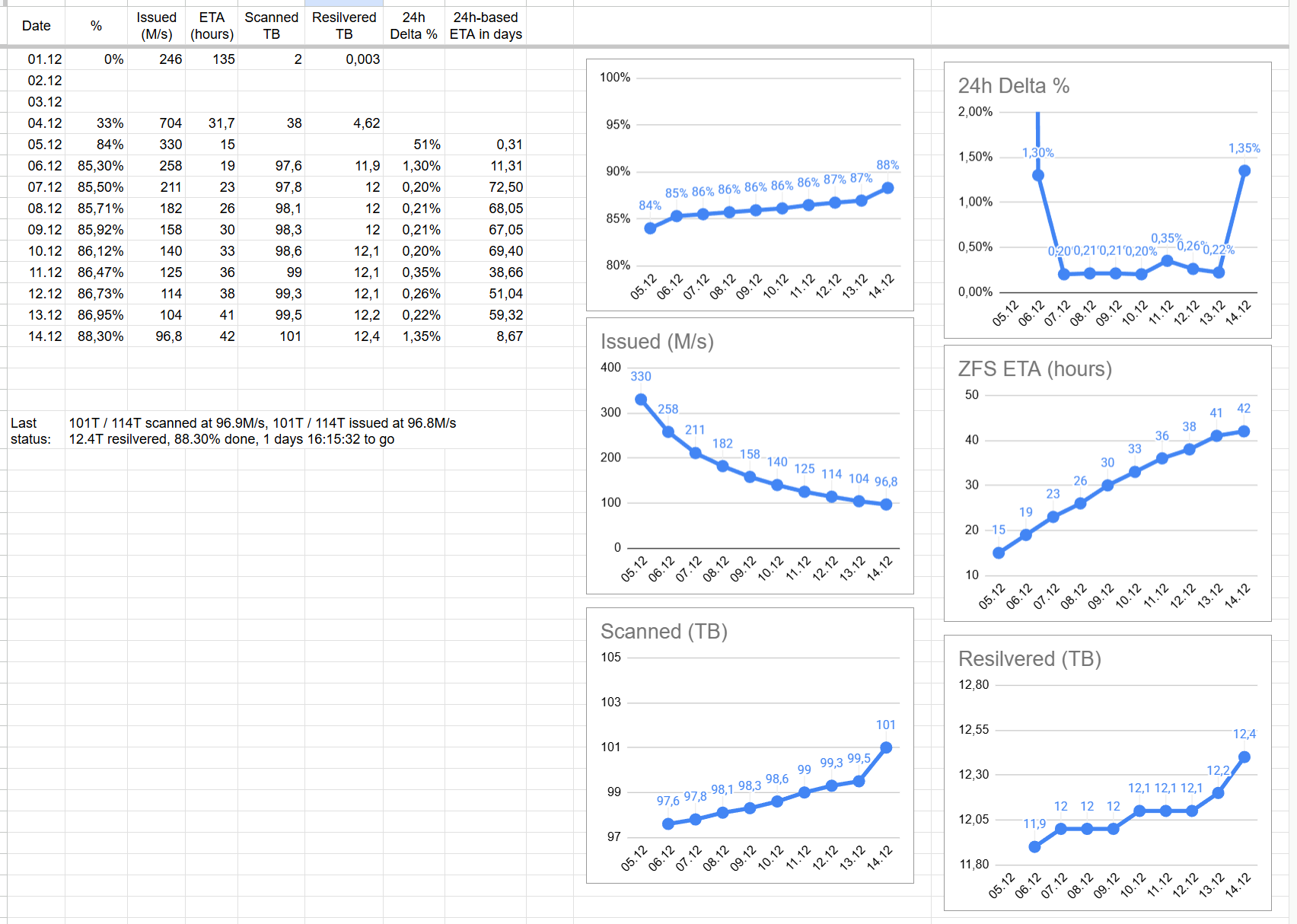Viewport: 1297px width, 924px height.
Task: Select the Date header cell
Action: pyautogui.click(x=36, y=26)
